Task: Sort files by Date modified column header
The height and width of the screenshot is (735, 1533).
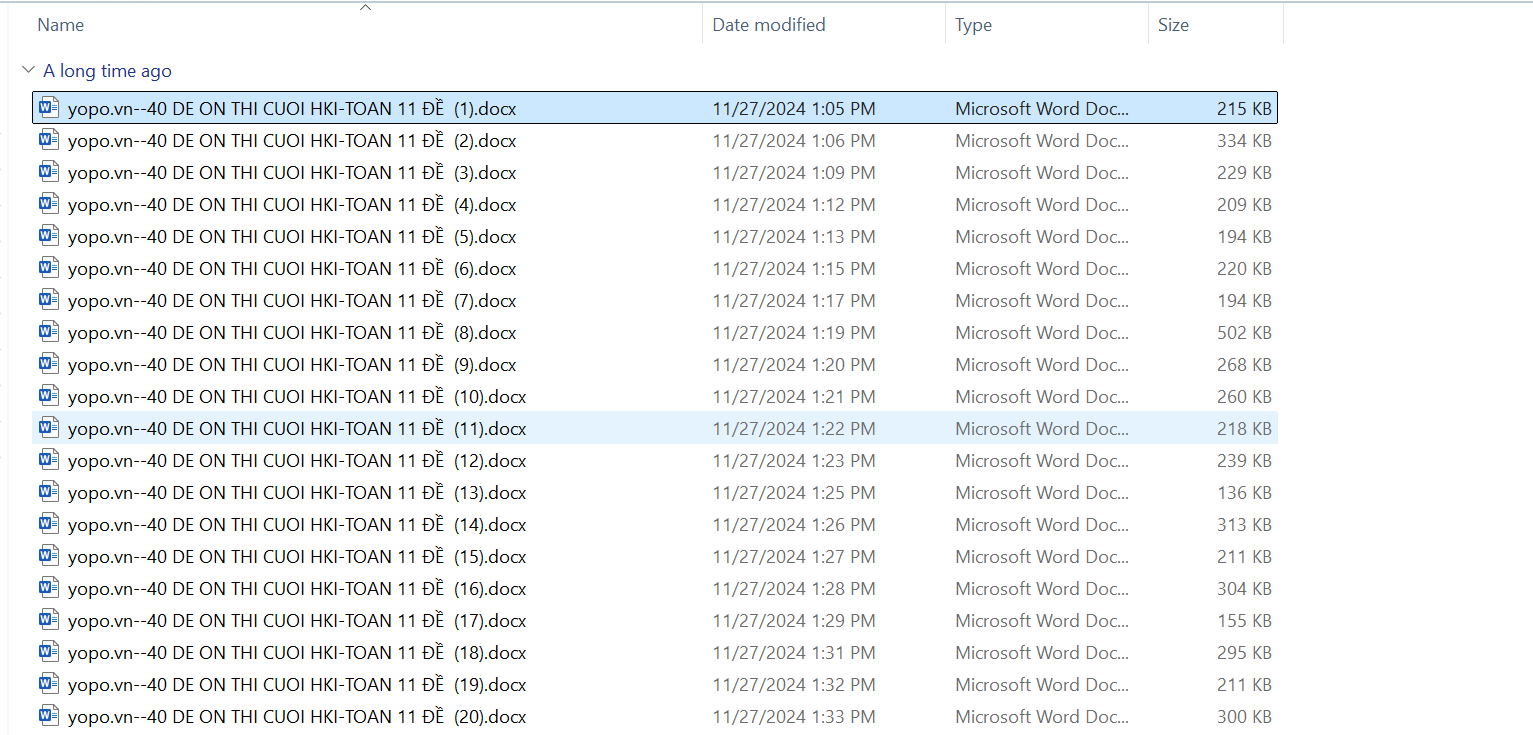Action: click(x=768, y=25)
